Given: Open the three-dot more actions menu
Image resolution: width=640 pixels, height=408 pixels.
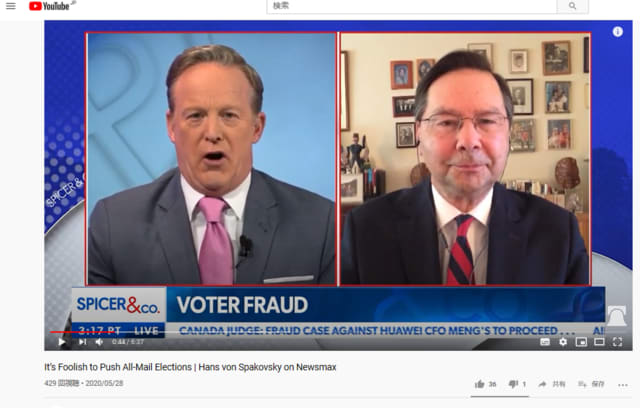Looking at the screenshot, I should point(623,385).
